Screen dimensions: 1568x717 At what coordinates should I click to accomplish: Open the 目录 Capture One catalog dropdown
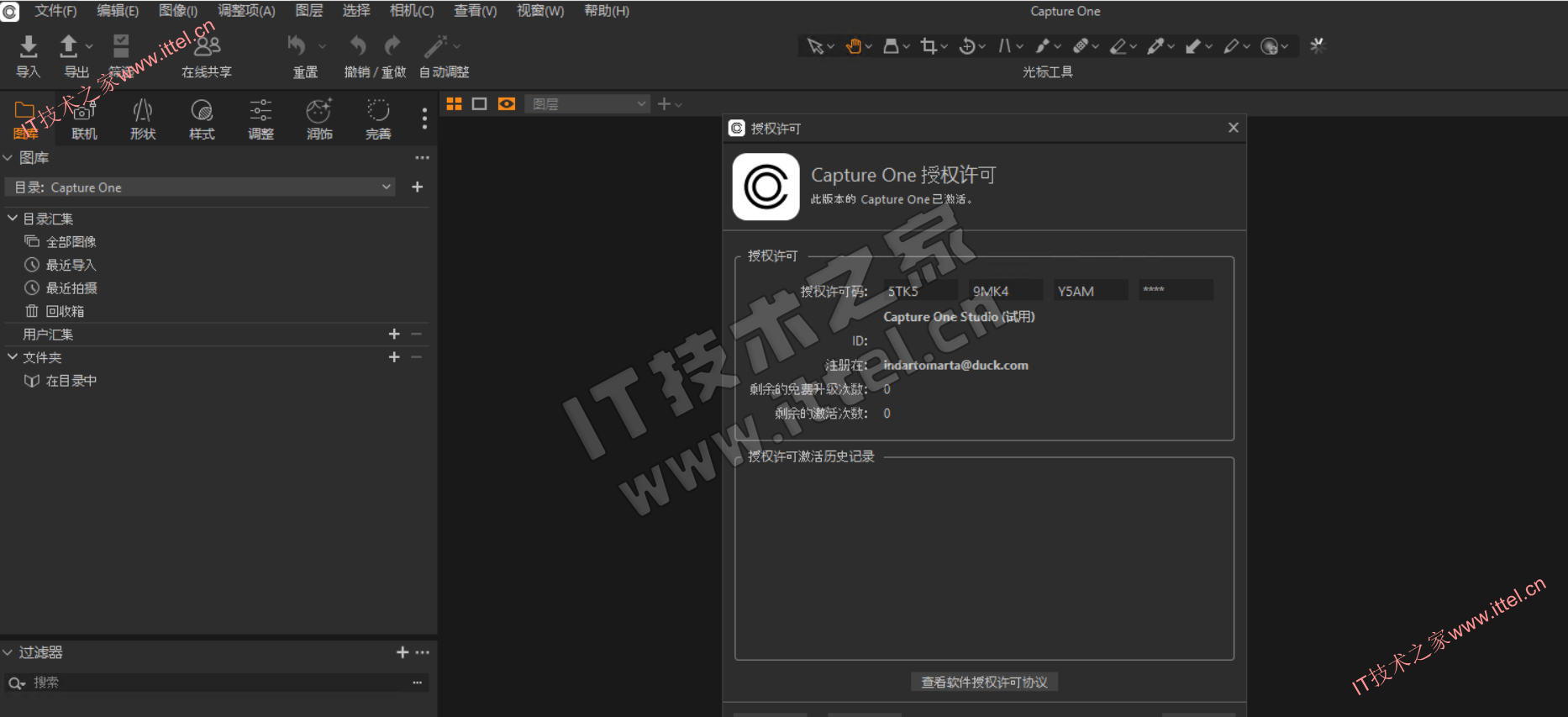(x=202, y=187)
